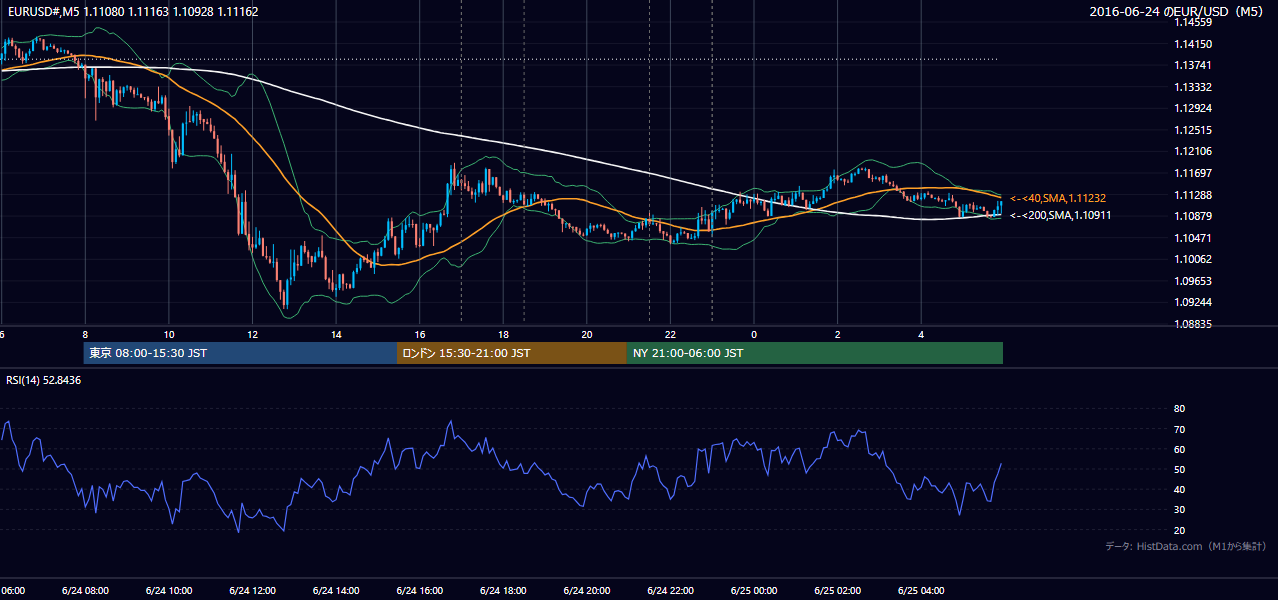Click the hour 12 tick under price chart
The width and height of the screenshot is (1278, 600).
click(252, 334)
